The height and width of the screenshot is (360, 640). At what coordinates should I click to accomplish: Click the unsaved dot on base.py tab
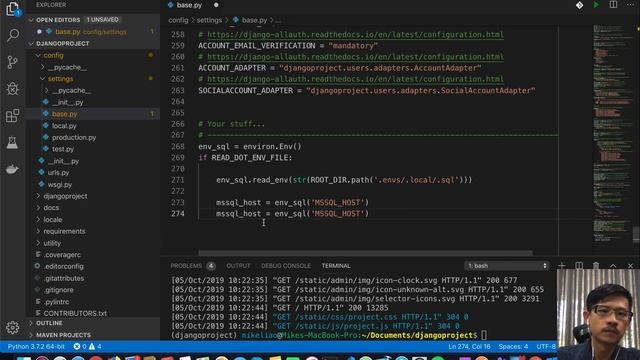point(216,5)
